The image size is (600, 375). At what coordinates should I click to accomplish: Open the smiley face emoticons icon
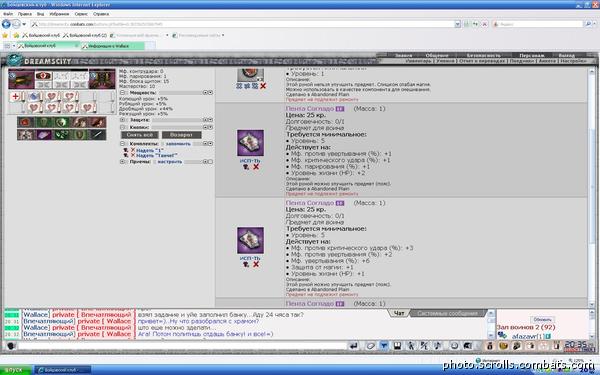click(x=454, y=346)
